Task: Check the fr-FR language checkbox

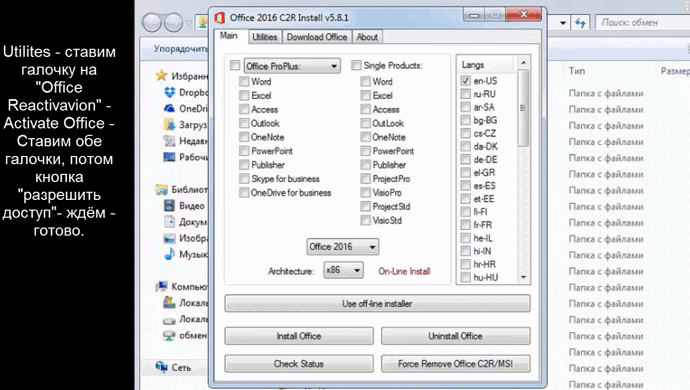Action: click(x=466, y=225)
